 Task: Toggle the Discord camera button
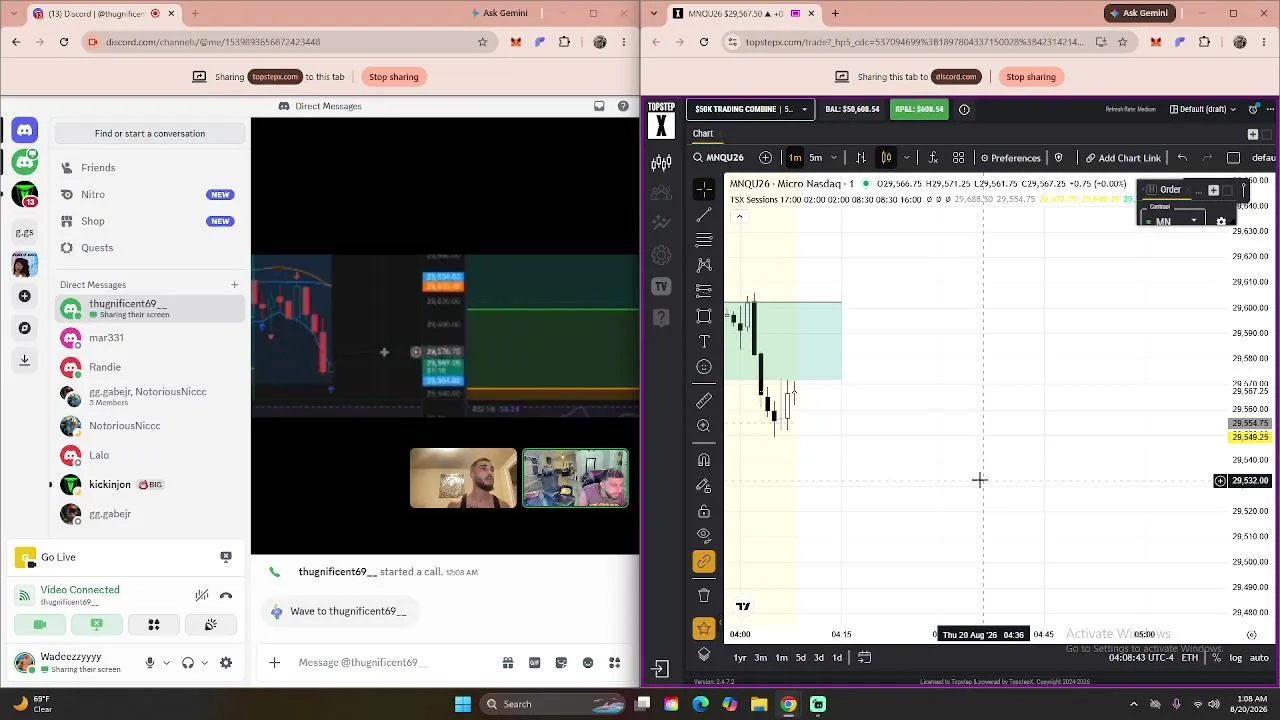pyautogui.click(x=40, y=625)
